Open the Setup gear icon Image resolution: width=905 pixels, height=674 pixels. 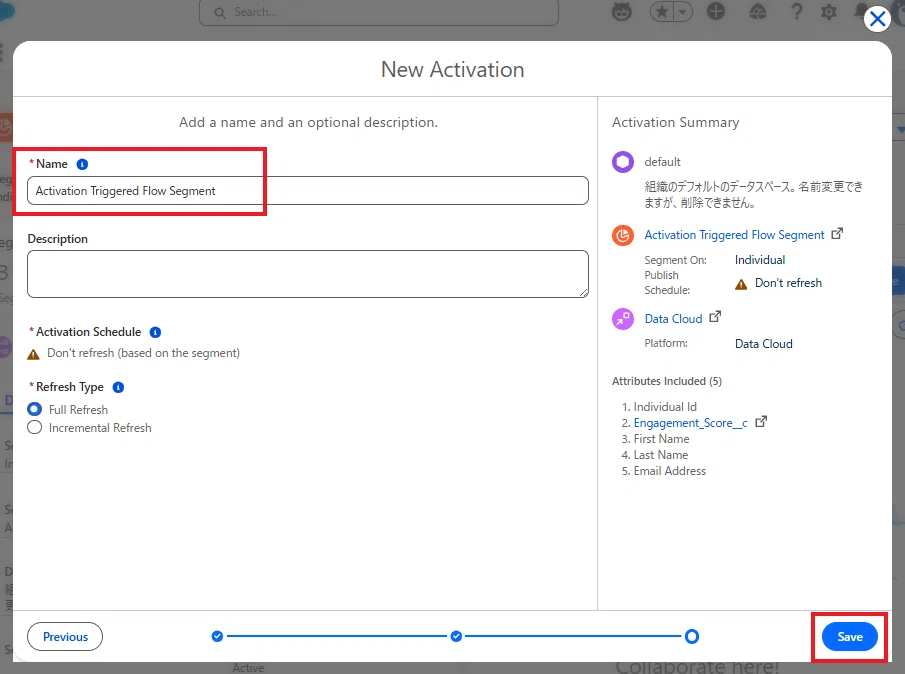point(829,12)
